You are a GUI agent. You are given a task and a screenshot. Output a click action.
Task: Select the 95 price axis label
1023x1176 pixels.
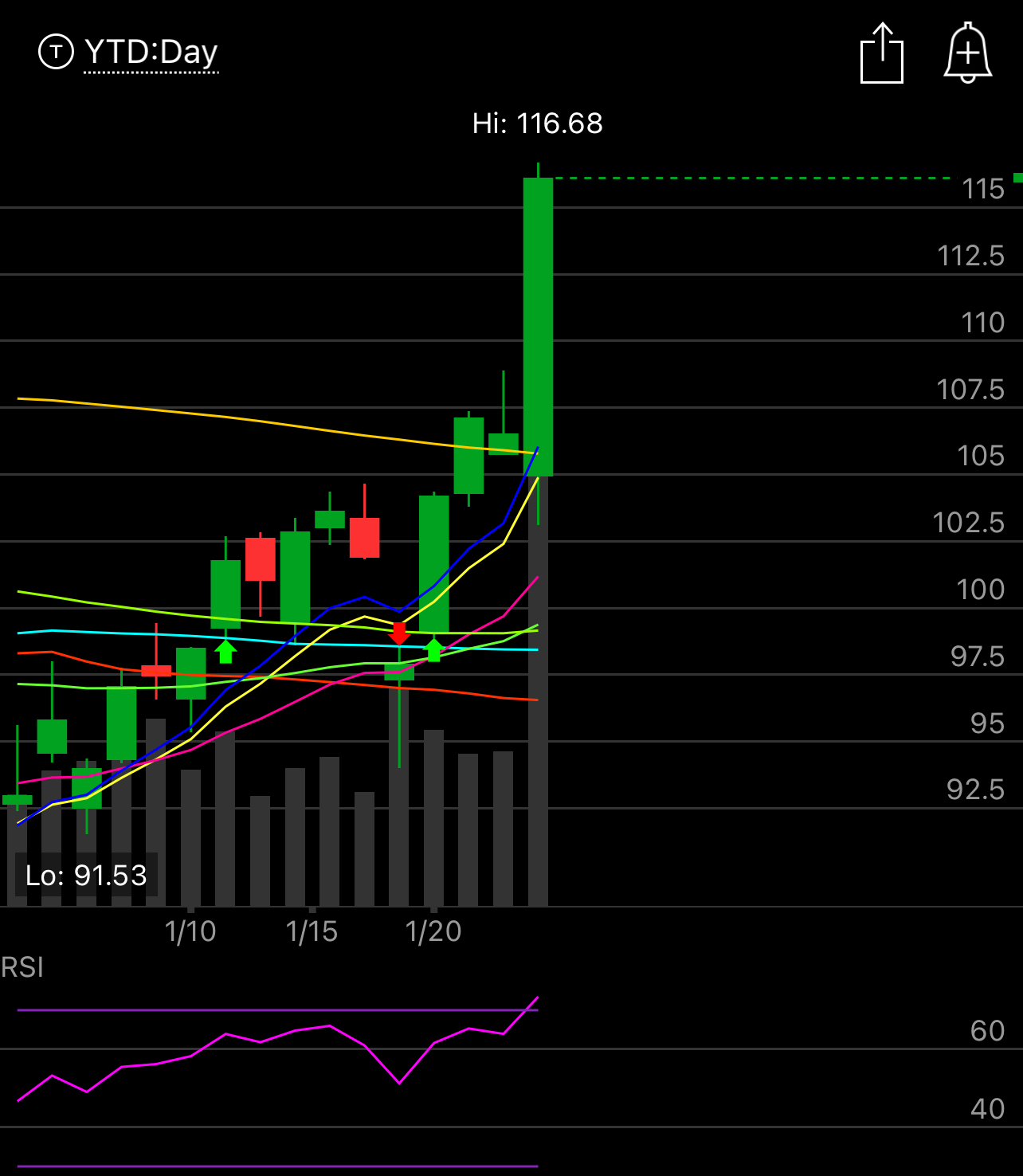coord(988,724)
